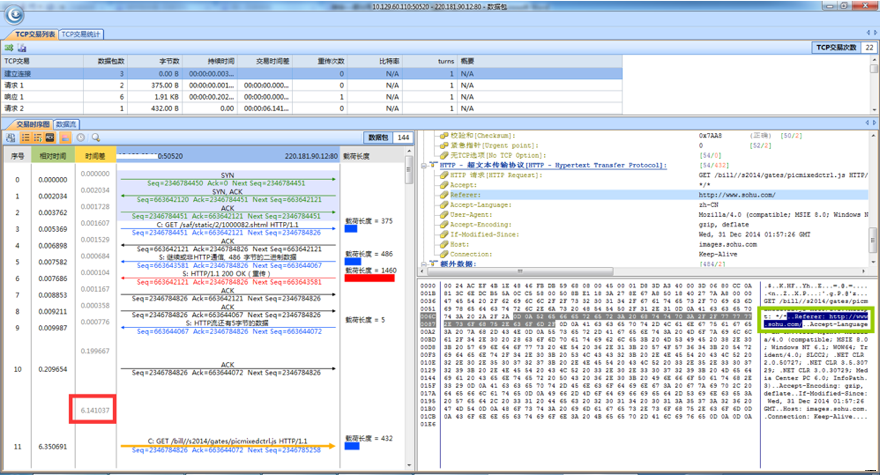
Task: Click the save icon beside the export icon
Action: pos(21,47)
